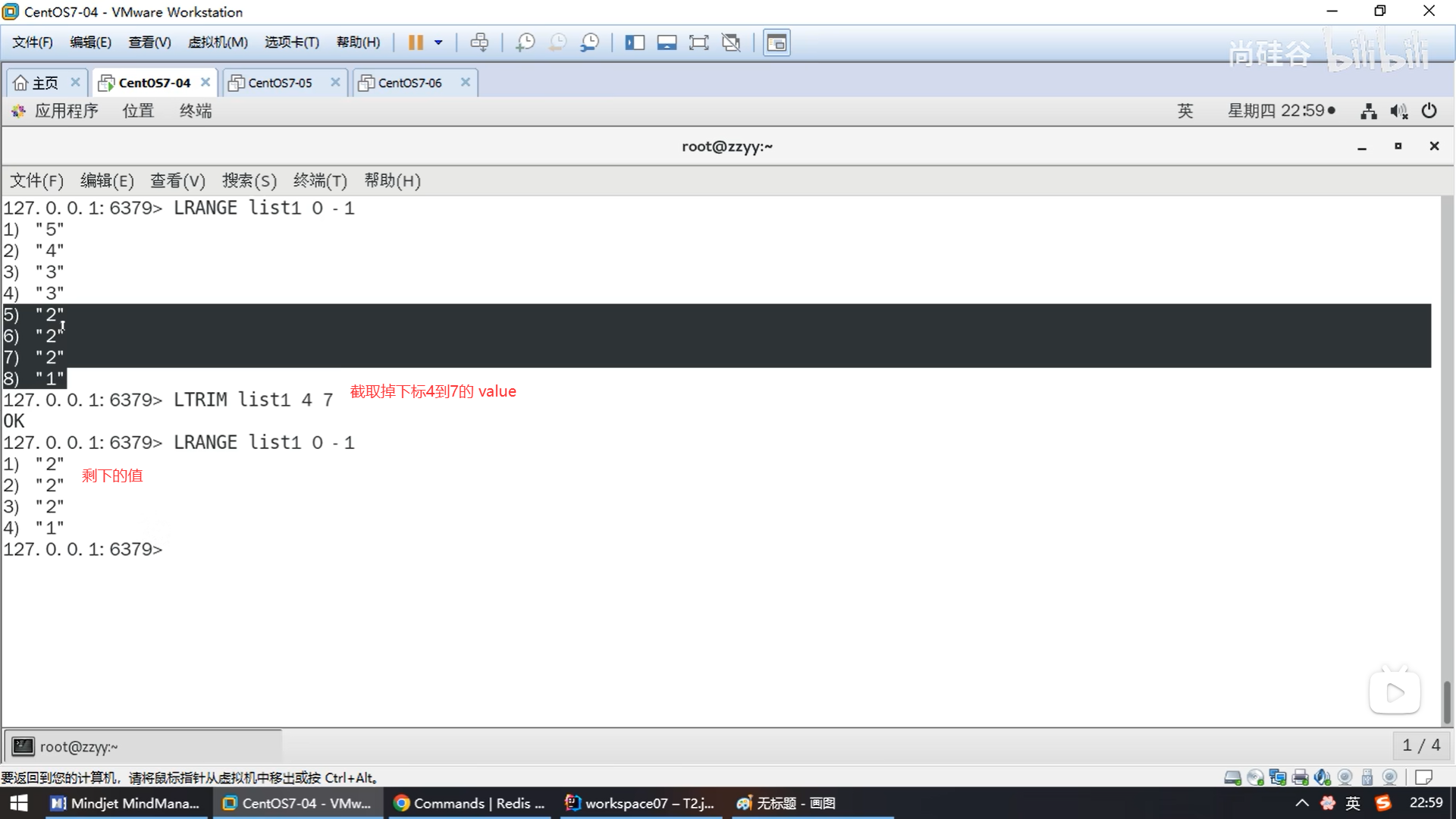
Task: Switch to the CentOS7-05 tab
Action: 280,83
